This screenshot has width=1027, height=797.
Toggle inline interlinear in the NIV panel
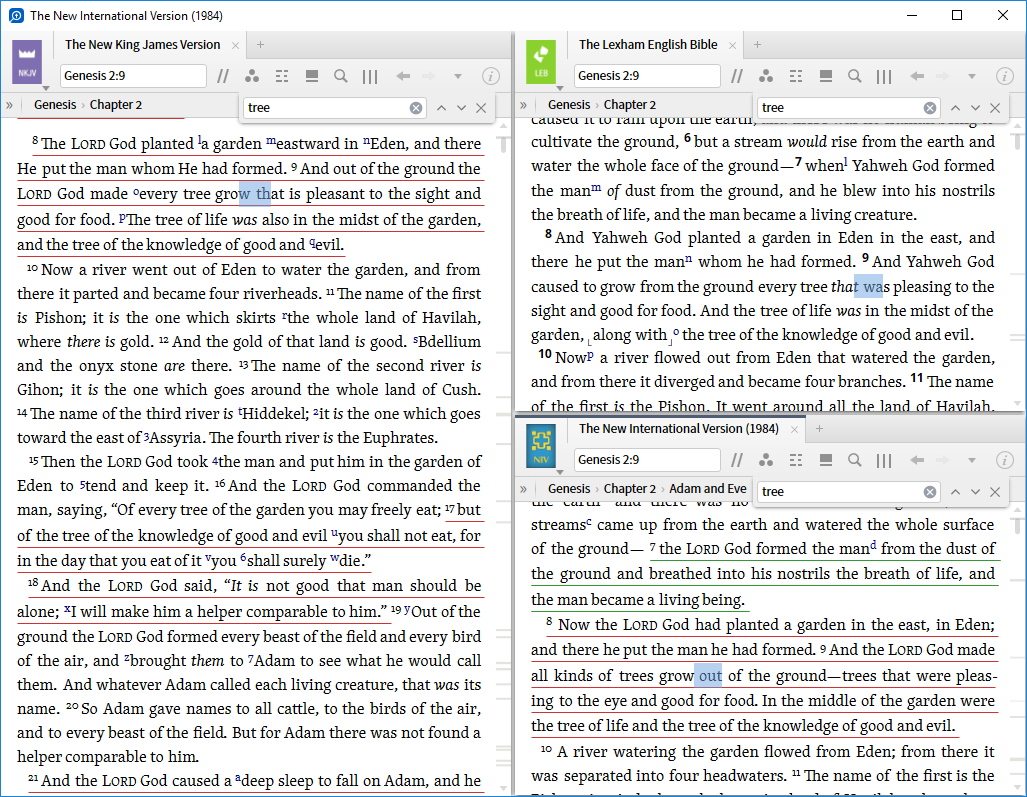coord(796,460)
